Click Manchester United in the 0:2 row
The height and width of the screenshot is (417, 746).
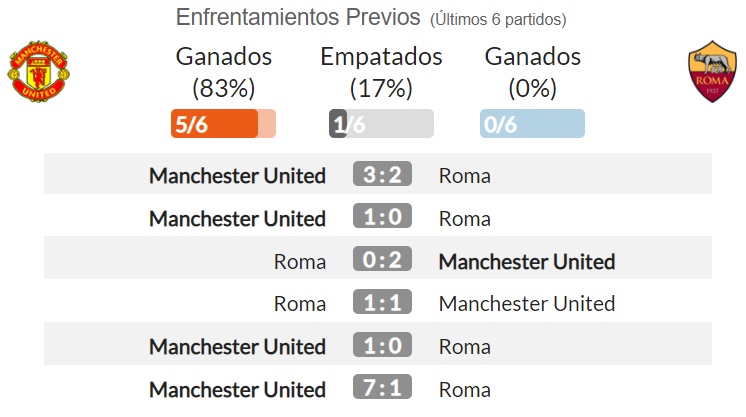(527, 261)
